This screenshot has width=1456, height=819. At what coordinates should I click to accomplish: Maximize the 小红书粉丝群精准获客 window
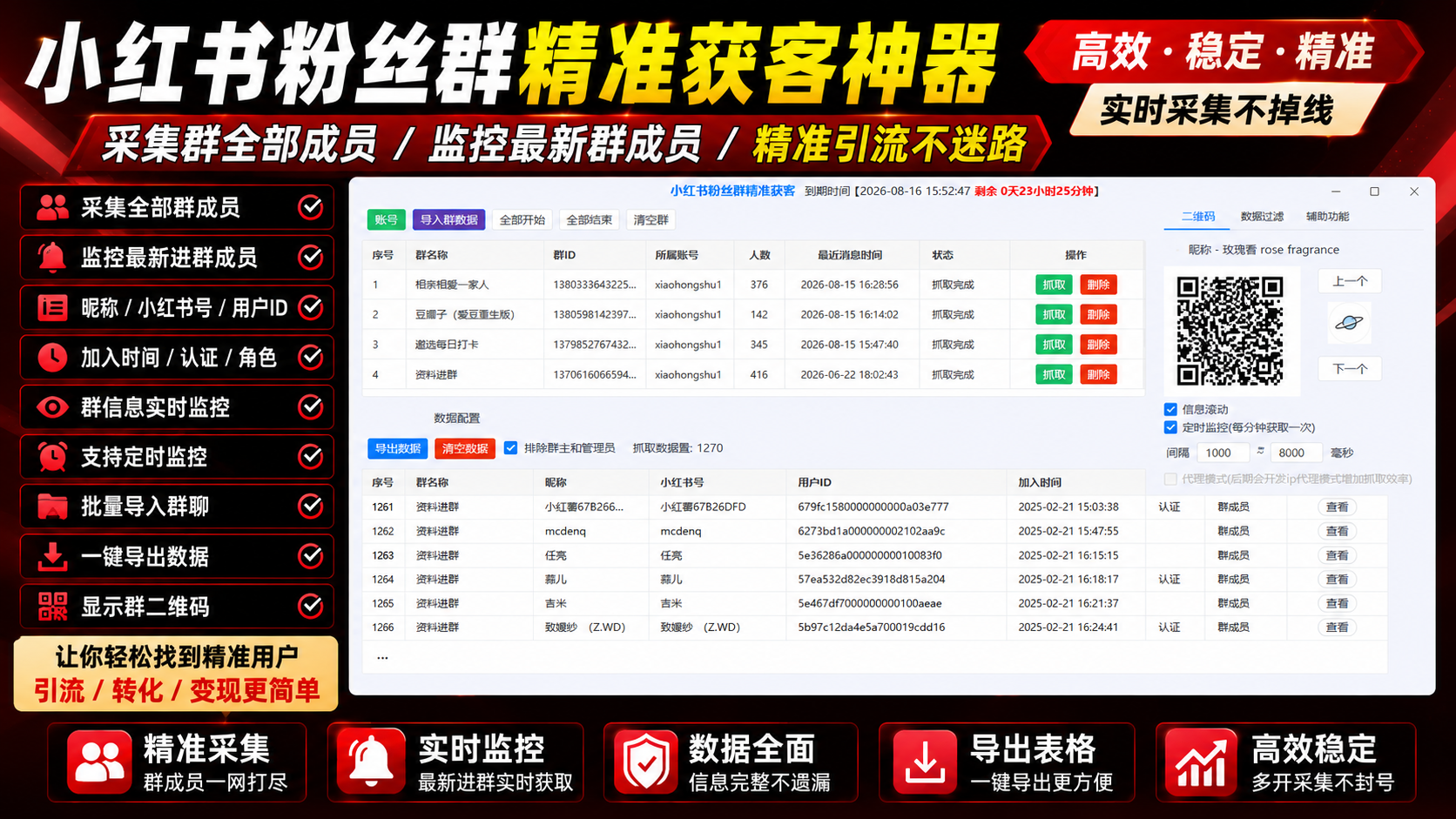[x=1374, y=191]
